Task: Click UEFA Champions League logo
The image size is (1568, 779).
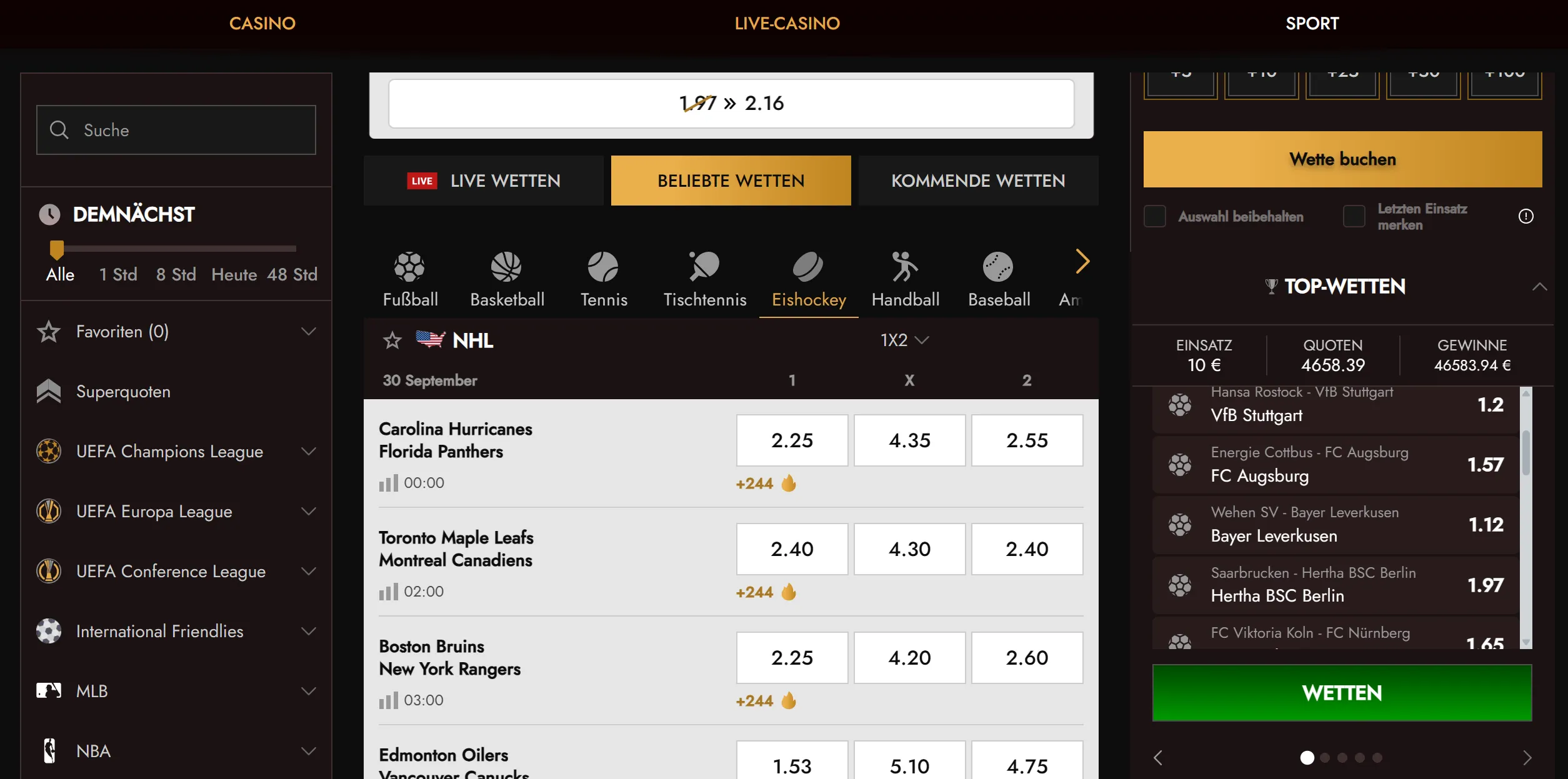Action: (49, 451)
